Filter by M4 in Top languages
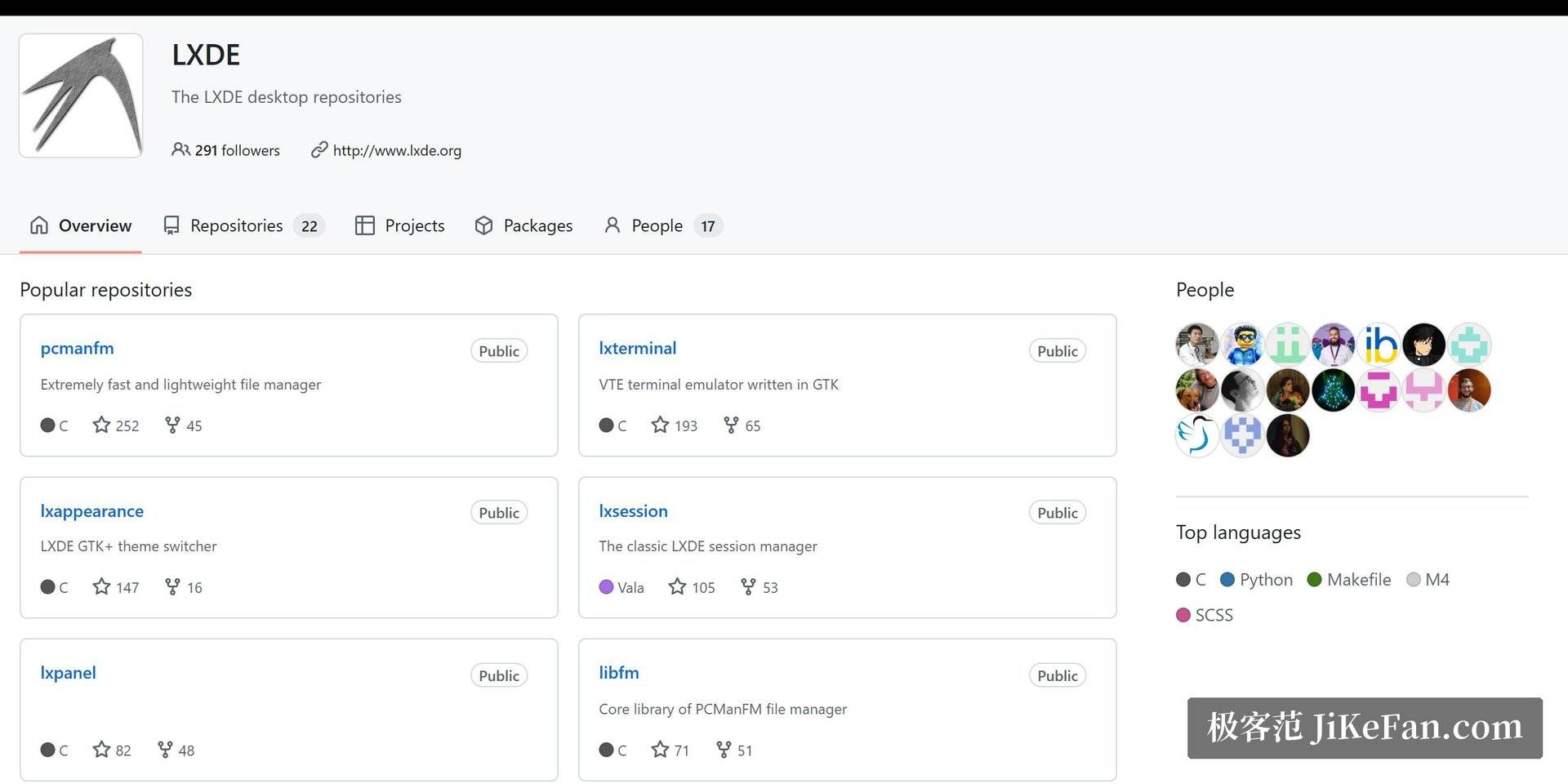 tap(1428, 580)
